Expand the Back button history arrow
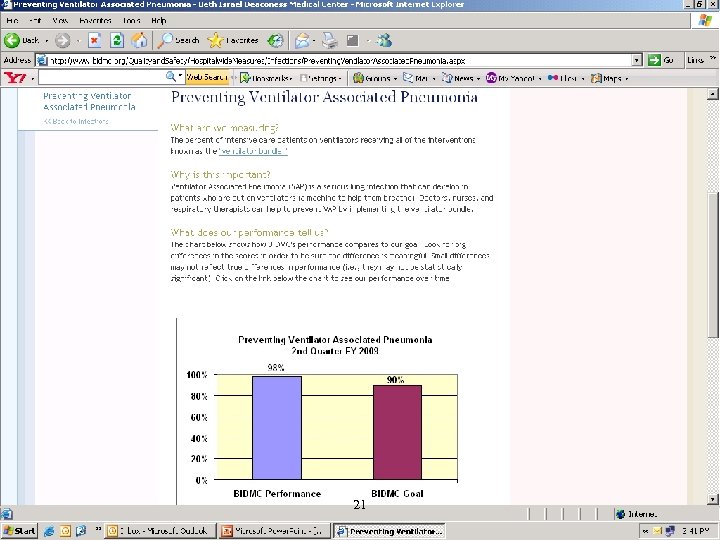The height and width of the screenshot is (540, 720). click(47, 41)
